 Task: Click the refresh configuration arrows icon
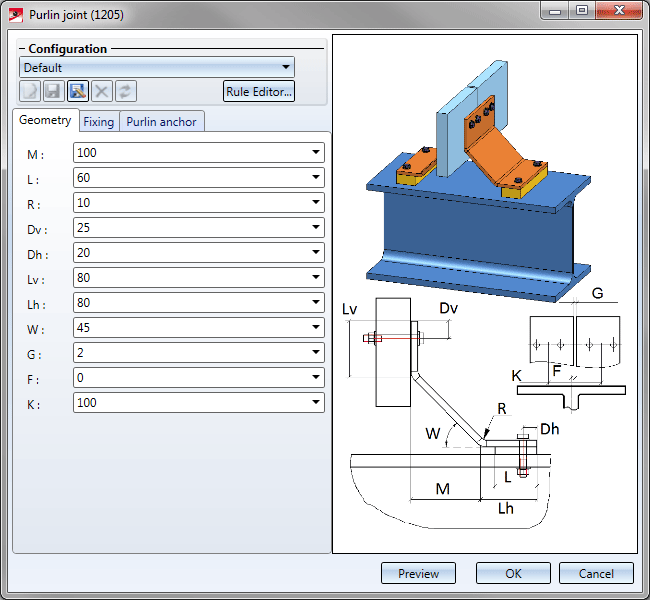[x=126, y=92]
